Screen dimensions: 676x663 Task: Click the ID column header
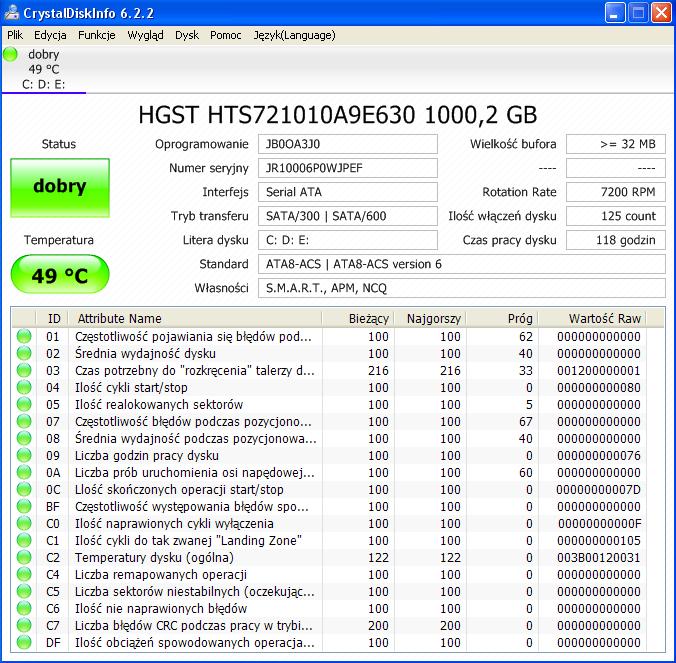click(x=52, y=319)
